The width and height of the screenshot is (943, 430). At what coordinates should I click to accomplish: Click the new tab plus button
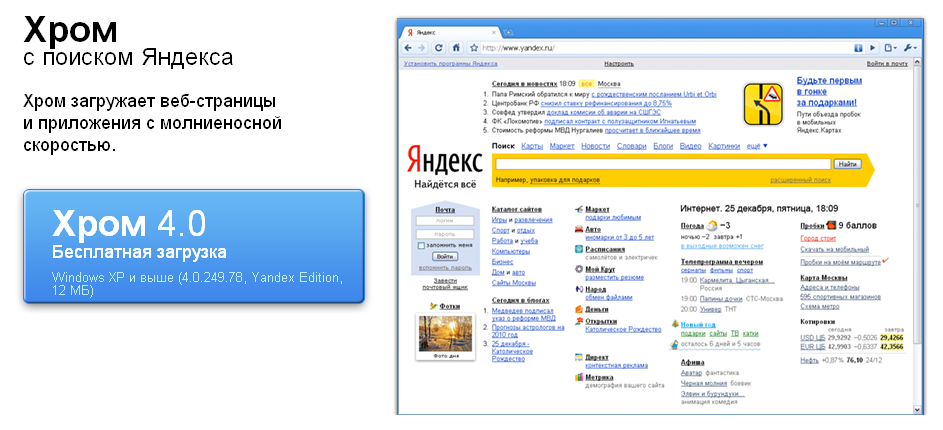[509, 33]
